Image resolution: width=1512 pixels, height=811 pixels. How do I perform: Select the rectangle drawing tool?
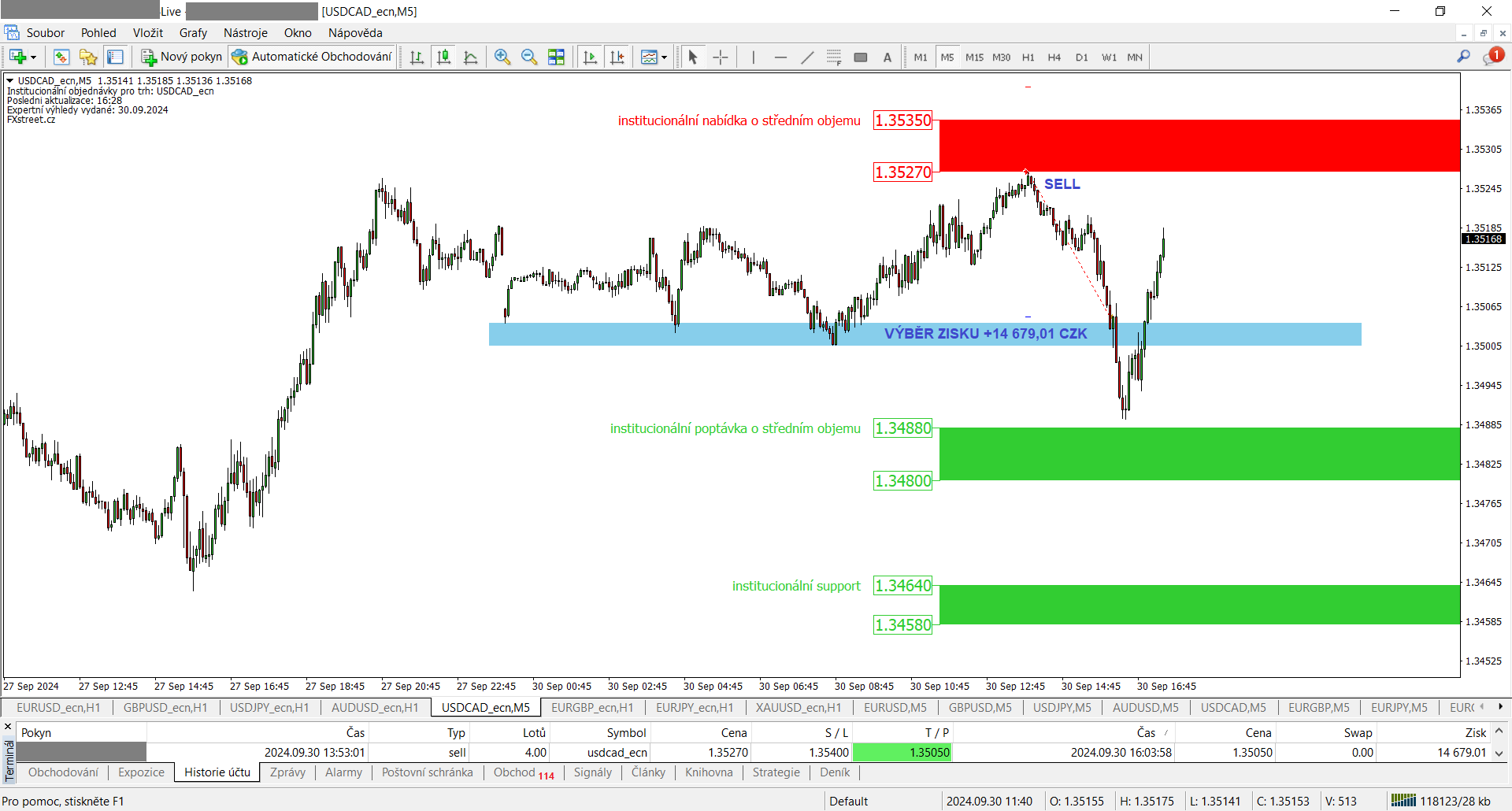click(x=861, y=57)
